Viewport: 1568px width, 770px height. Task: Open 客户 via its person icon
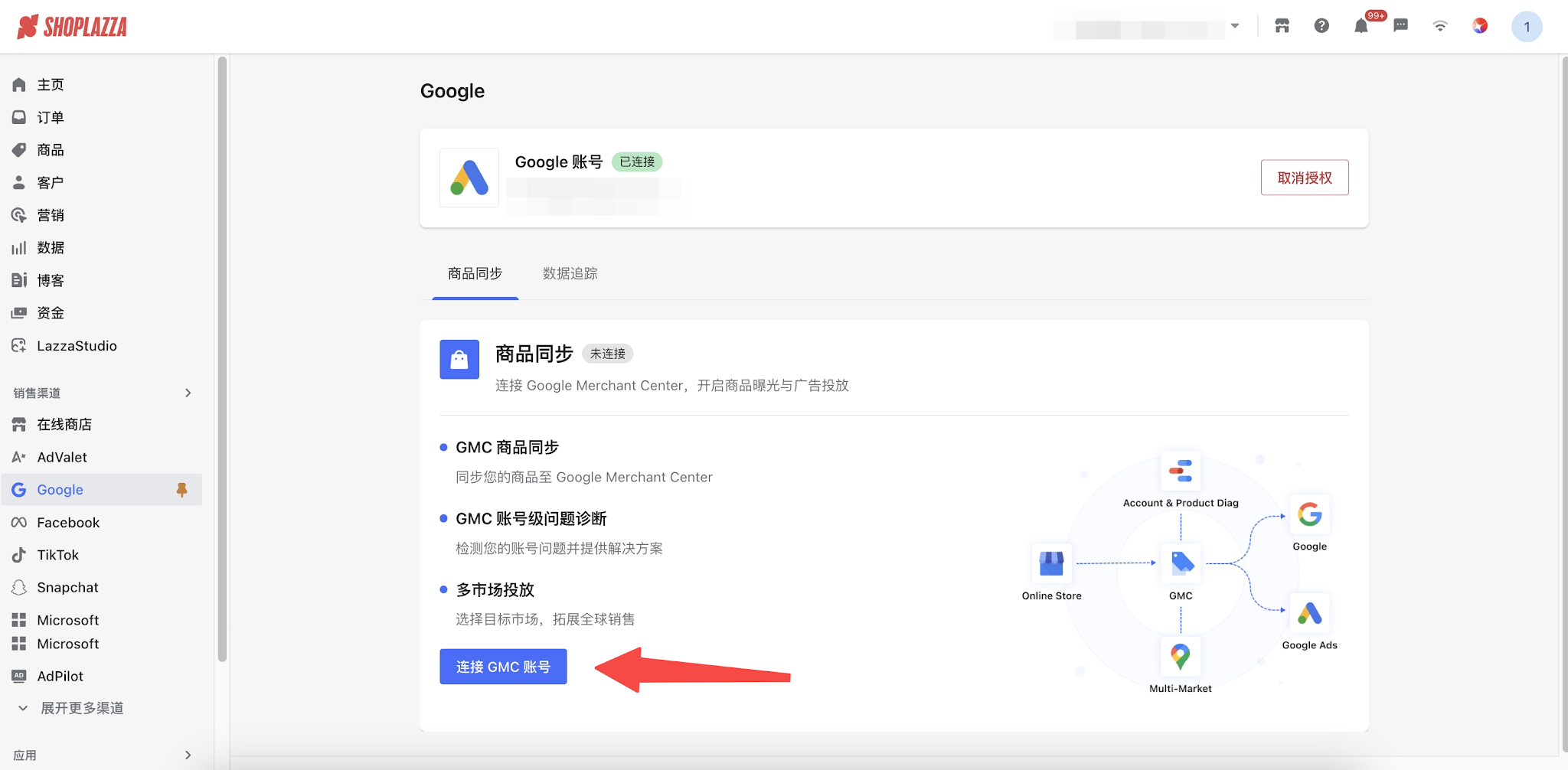pyautogui.click(x=19, y=183)
